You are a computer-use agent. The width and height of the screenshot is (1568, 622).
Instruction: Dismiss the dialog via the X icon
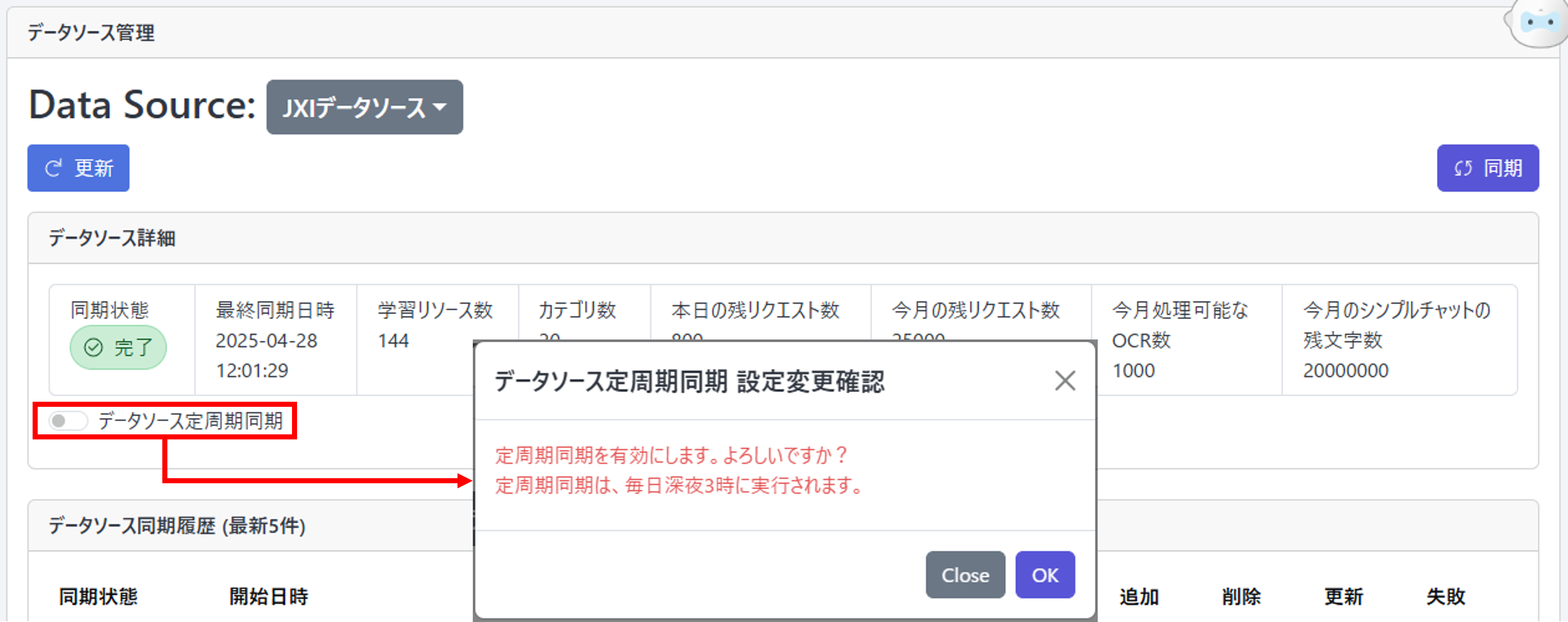tap(1065, 381)
